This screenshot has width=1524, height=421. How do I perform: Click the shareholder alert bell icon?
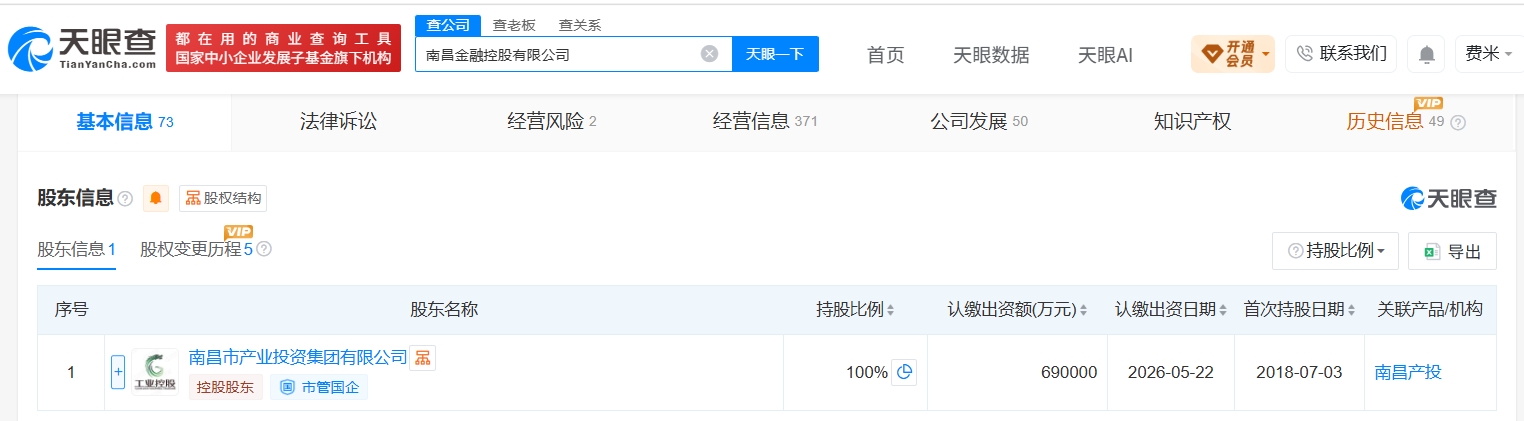click(x=156, y=198)
